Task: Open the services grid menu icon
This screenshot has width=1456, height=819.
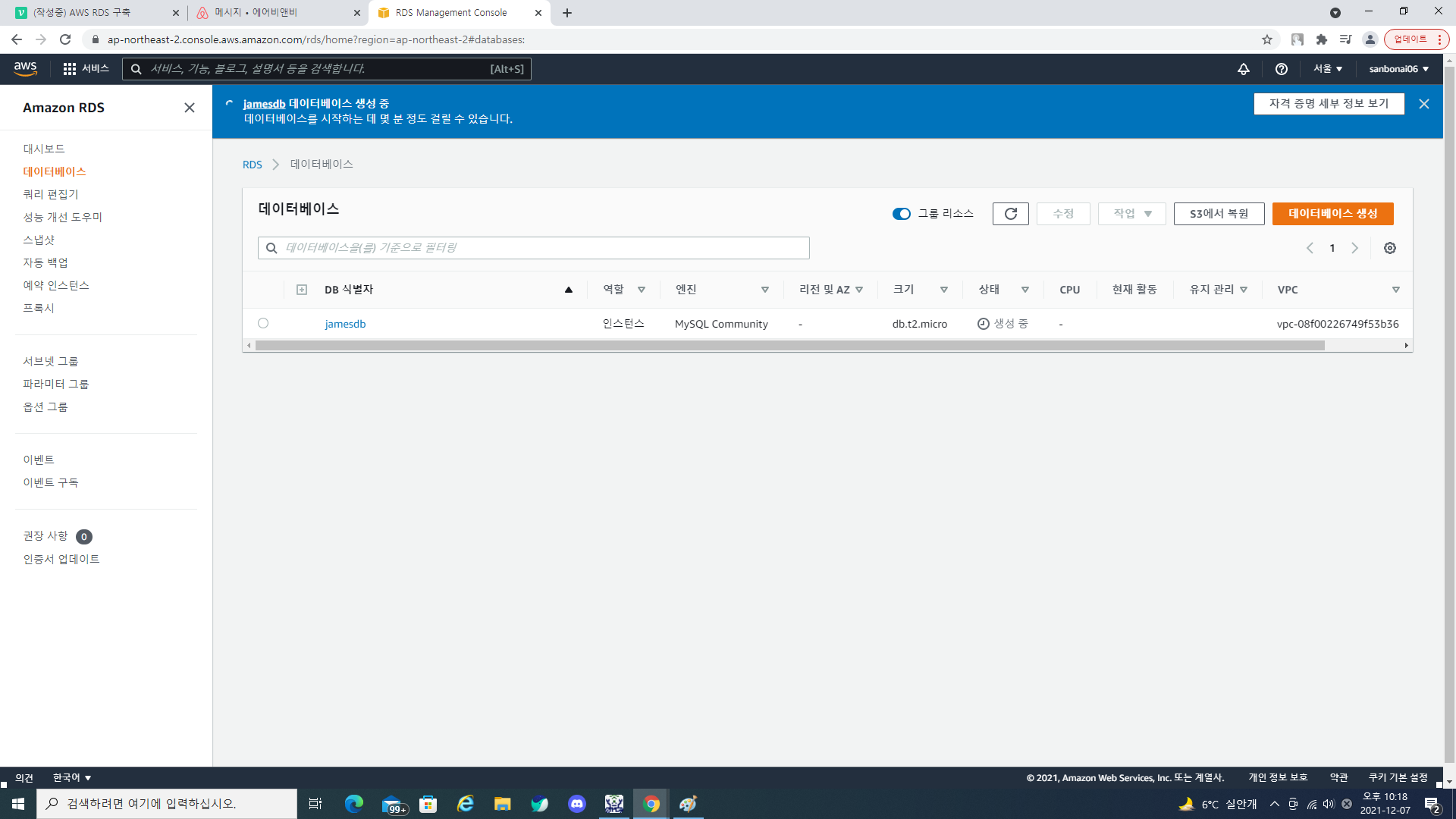Action: 70,69
